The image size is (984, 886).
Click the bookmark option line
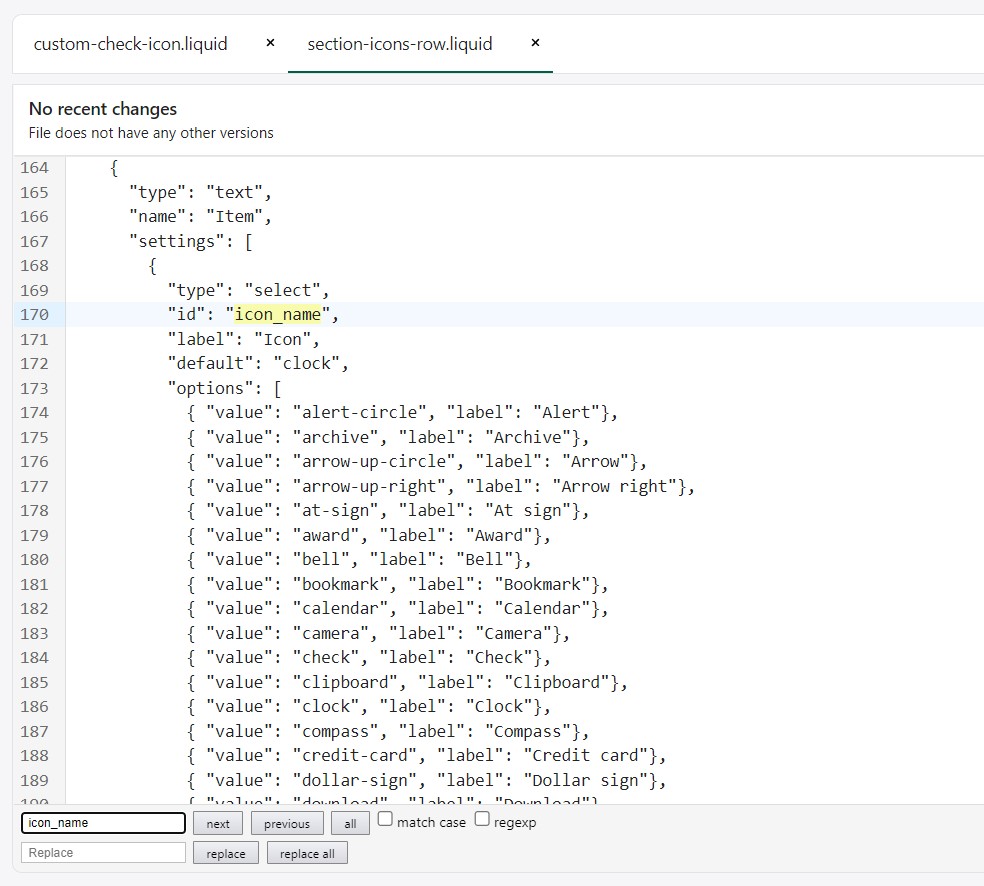click(x=397, y=584)
